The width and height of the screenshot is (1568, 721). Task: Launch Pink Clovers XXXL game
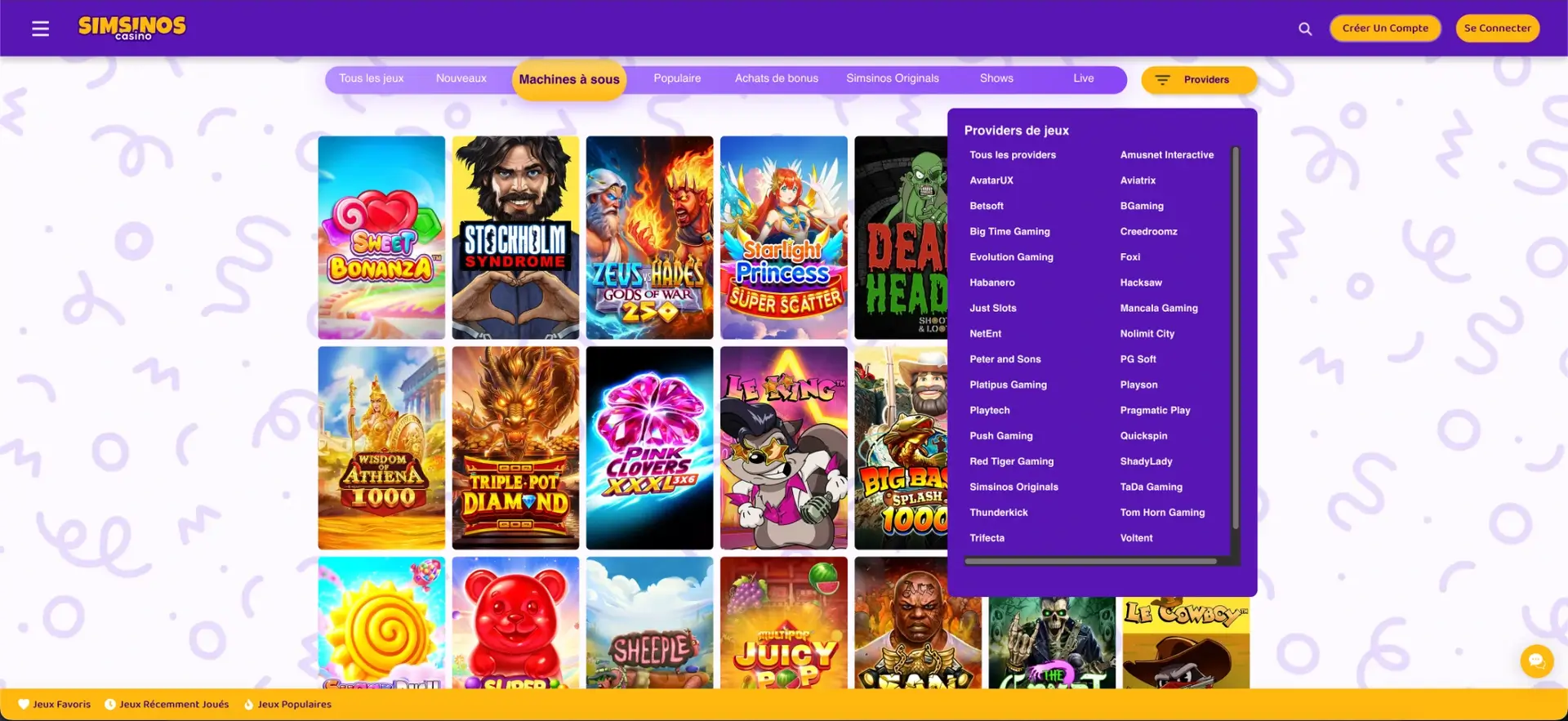coord(649,448)
